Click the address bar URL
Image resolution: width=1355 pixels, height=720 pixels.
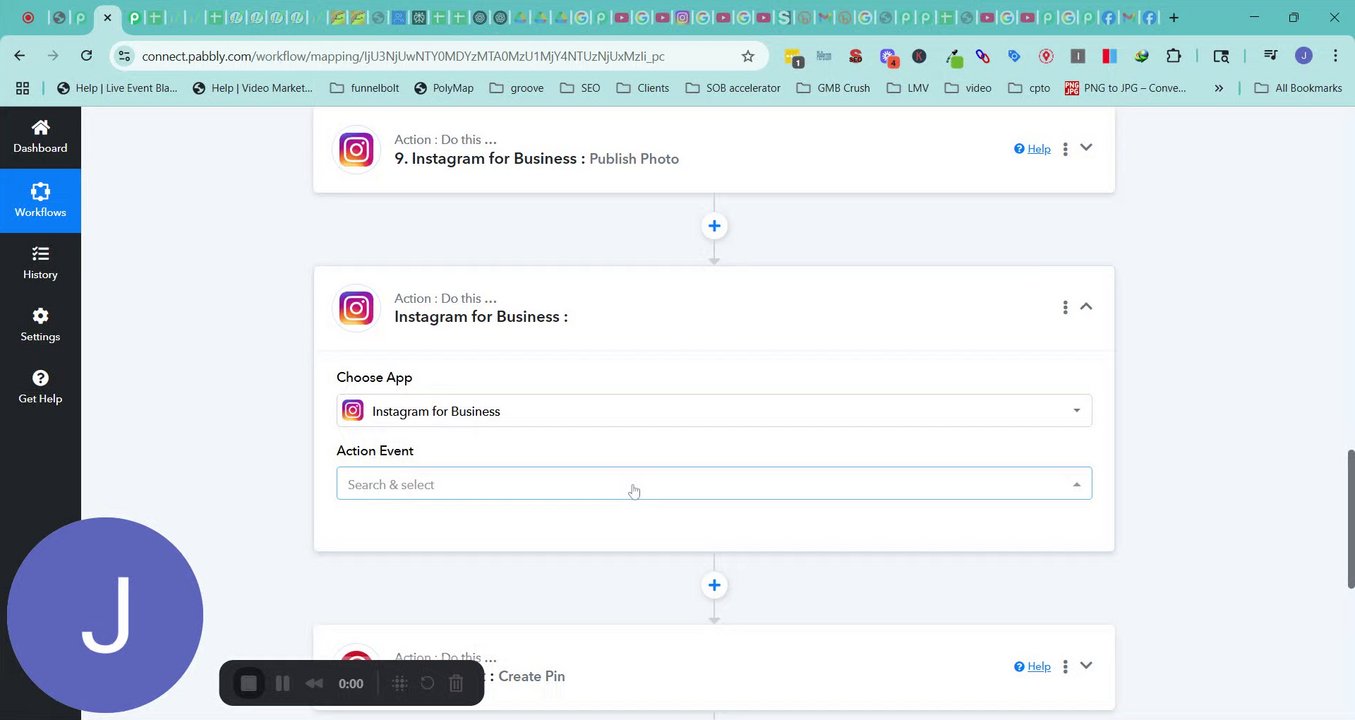pos(403,56)
